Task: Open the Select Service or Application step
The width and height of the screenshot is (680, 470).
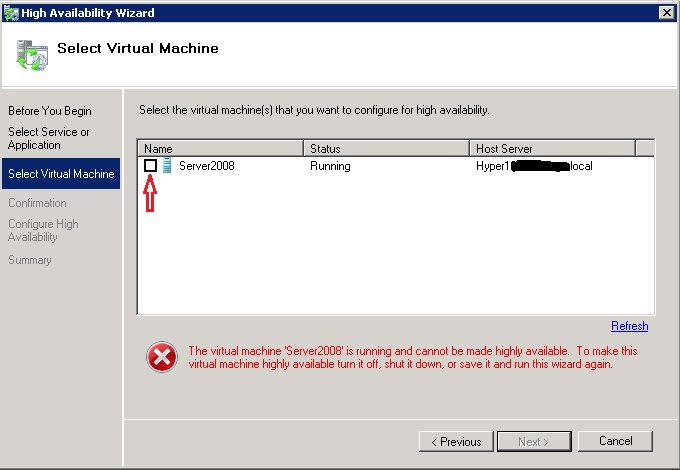Action: pyautogui.click(x=49, y=138)
